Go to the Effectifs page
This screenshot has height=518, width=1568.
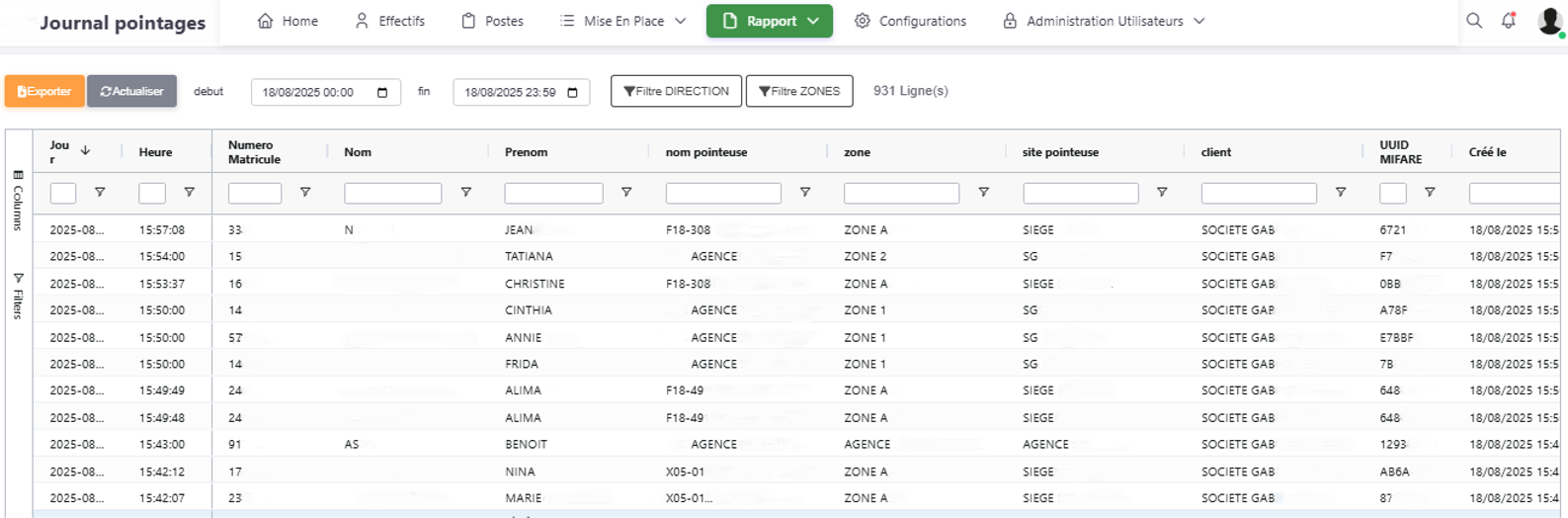pyautogui.click(x=390, y=21)
